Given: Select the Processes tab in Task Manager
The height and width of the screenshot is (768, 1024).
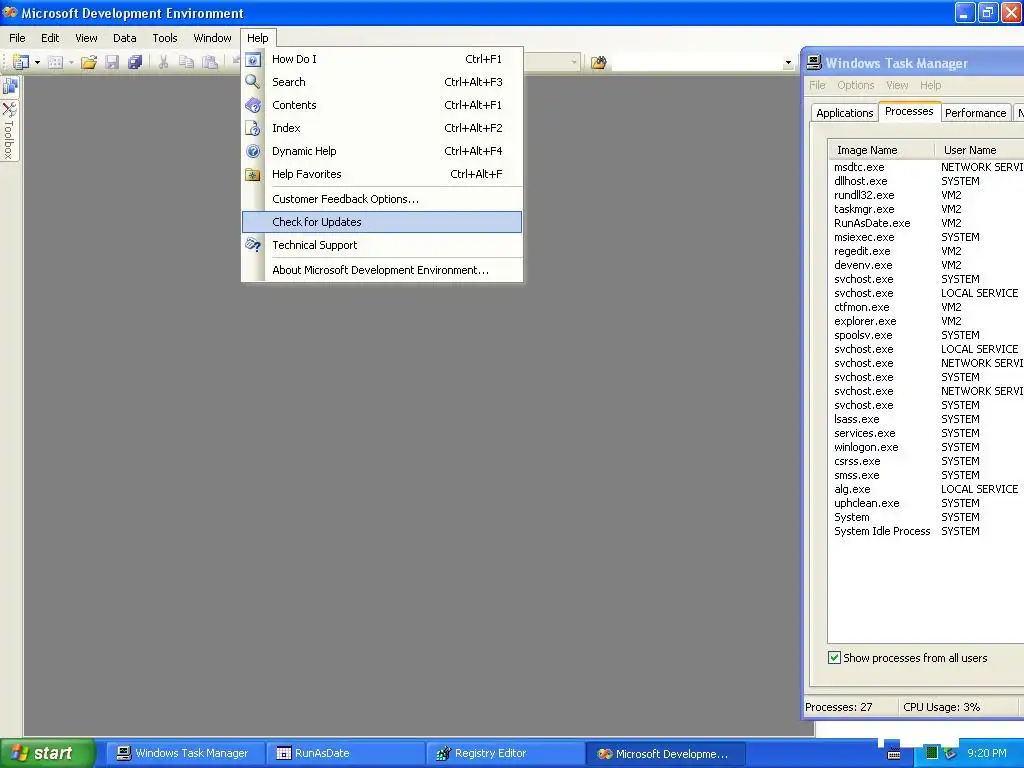Looking at the screenshot, I should coord(909,112).
